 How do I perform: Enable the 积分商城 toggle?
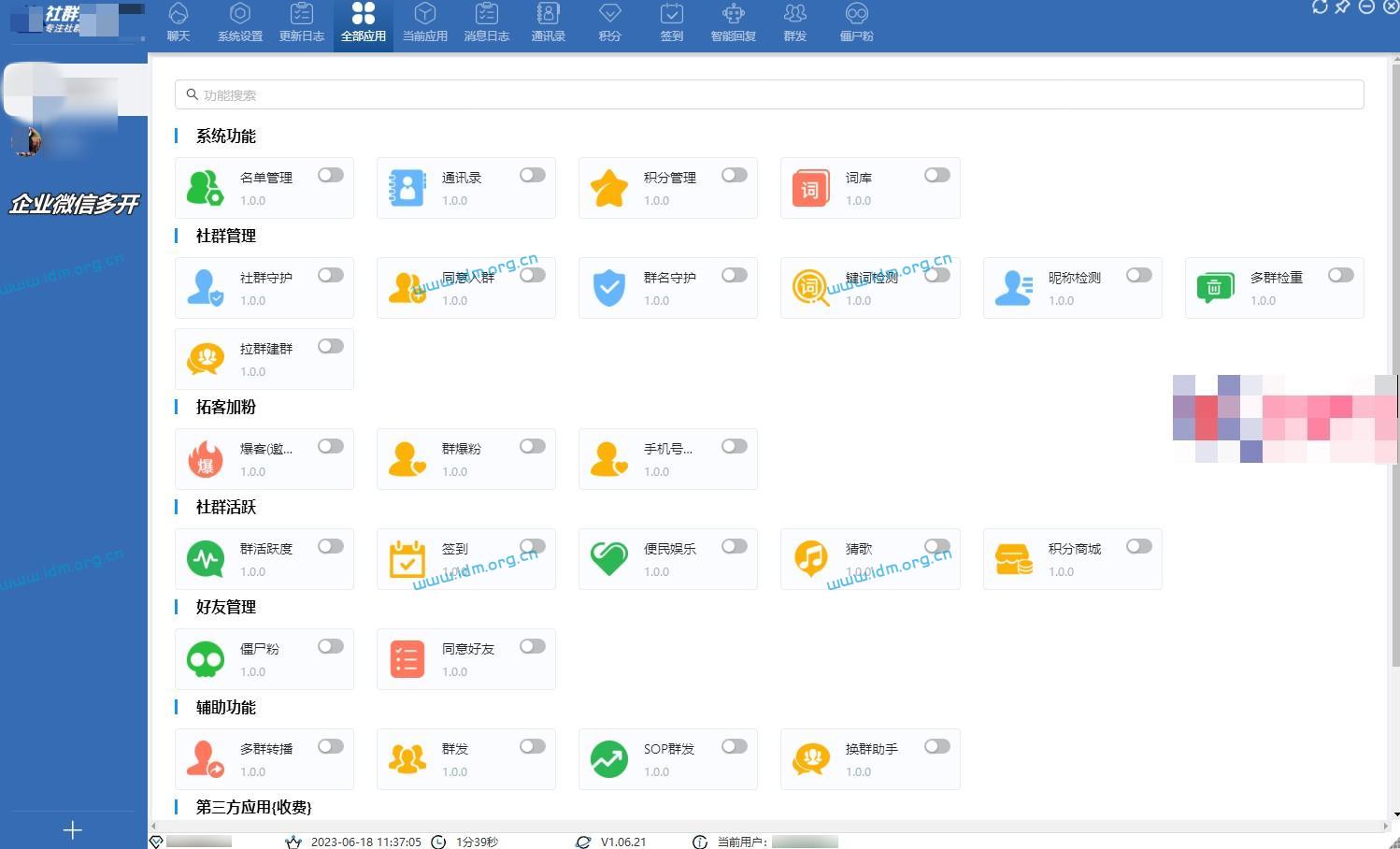1139,546
